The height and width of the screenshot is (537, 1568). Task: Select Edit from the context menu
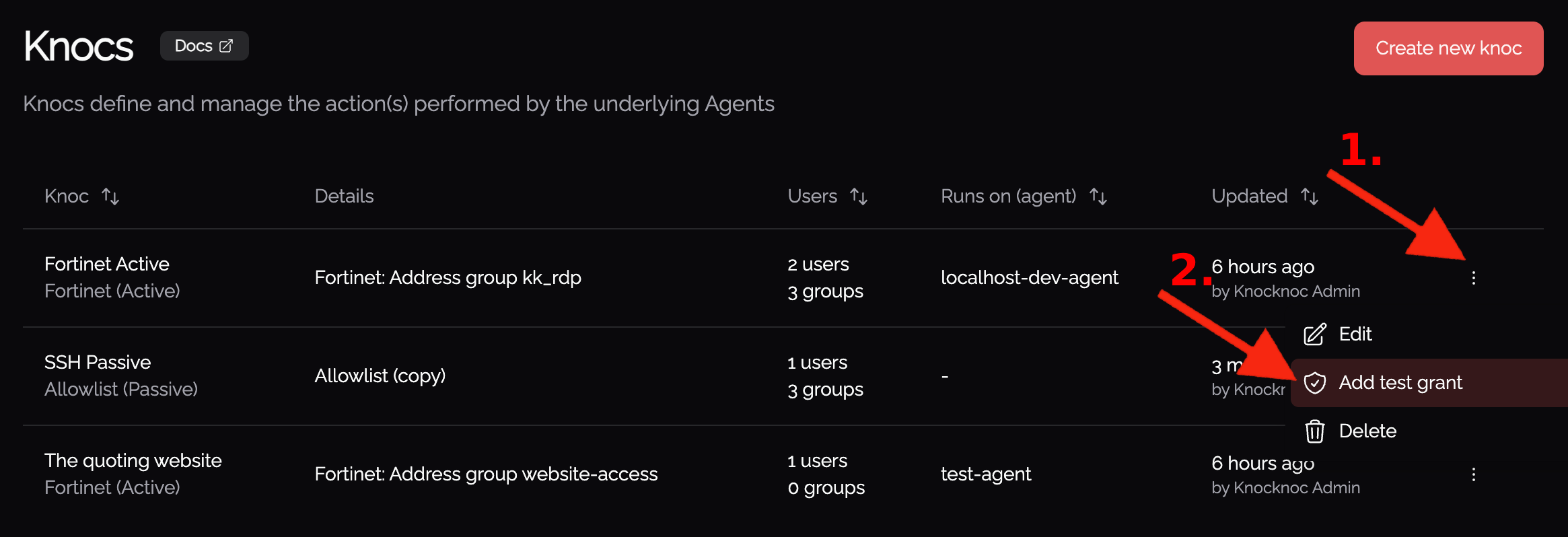(1355, 334)
